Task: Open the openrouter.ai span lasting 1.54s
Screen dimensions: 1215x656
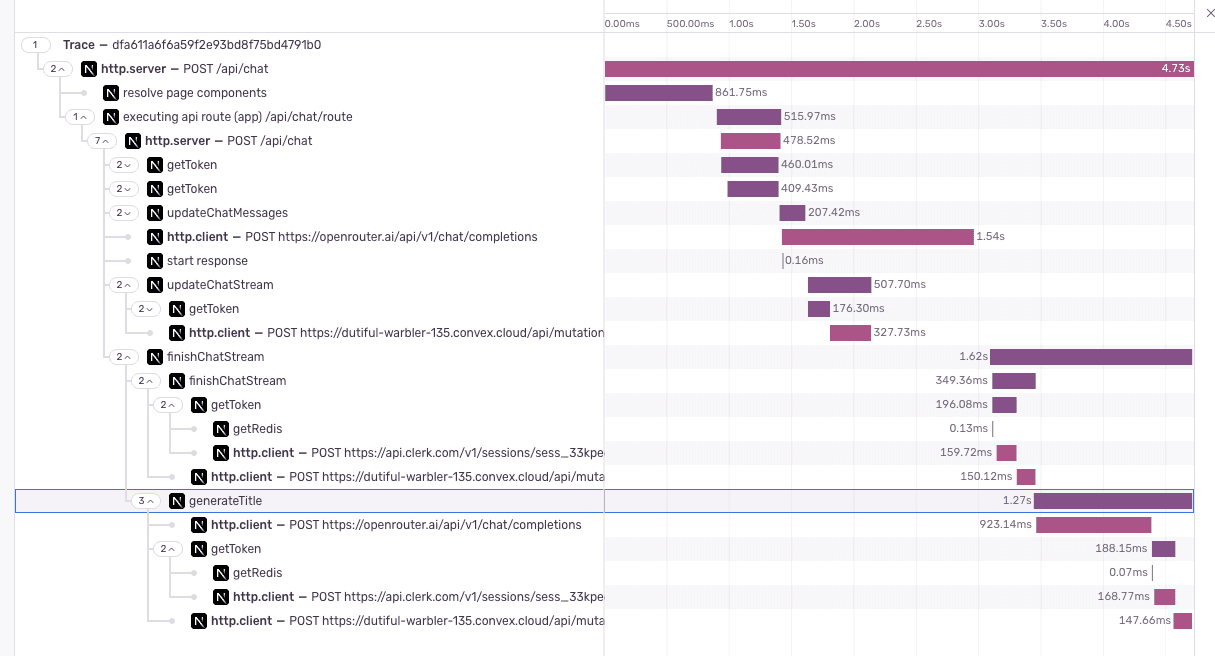Action: [x=877, y=237]
